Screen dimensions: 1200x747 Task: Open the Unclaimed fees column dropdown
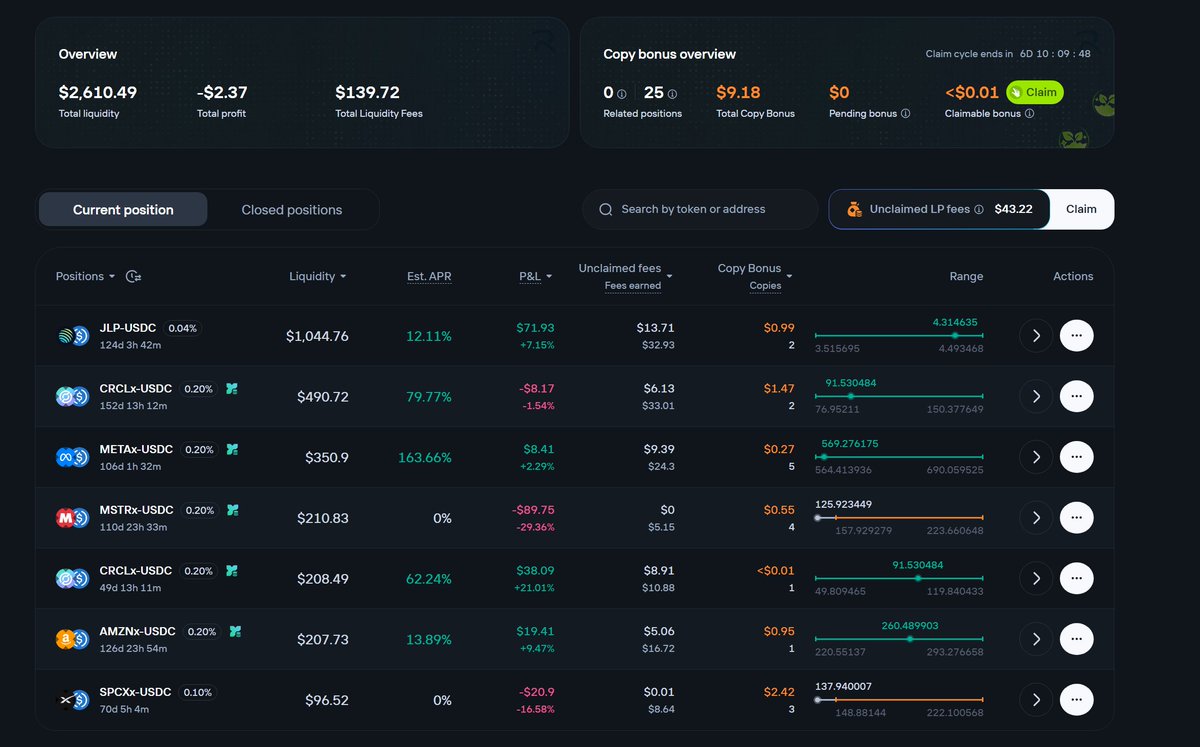coord(670,276)
